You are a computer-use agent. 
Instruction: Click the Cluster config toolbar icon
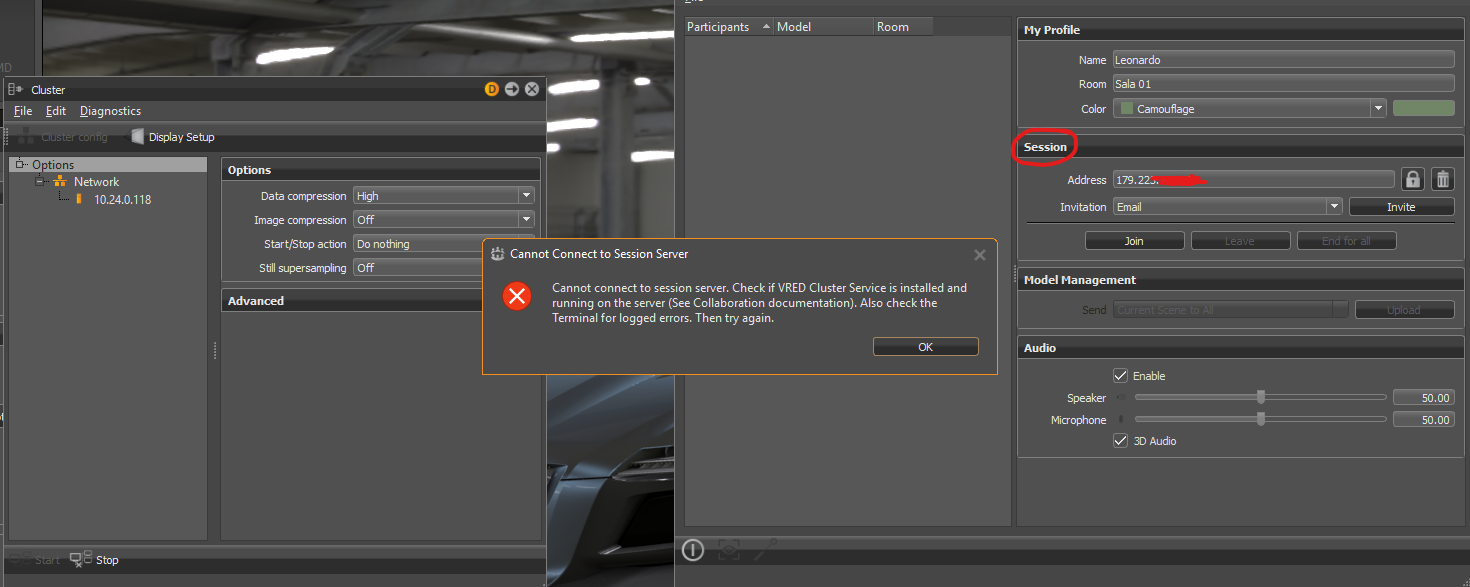click(x=27, y=136)
